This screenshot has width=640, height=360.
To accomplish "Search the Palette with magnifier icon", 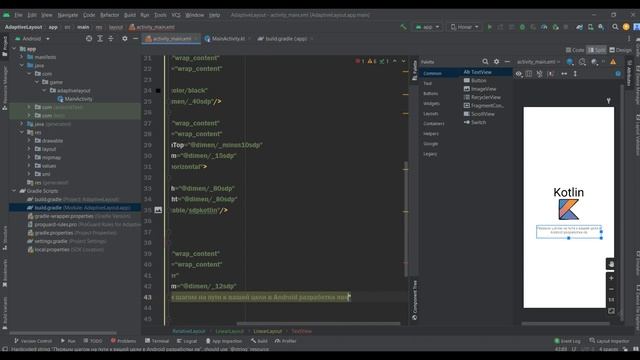I will point(485,62).
